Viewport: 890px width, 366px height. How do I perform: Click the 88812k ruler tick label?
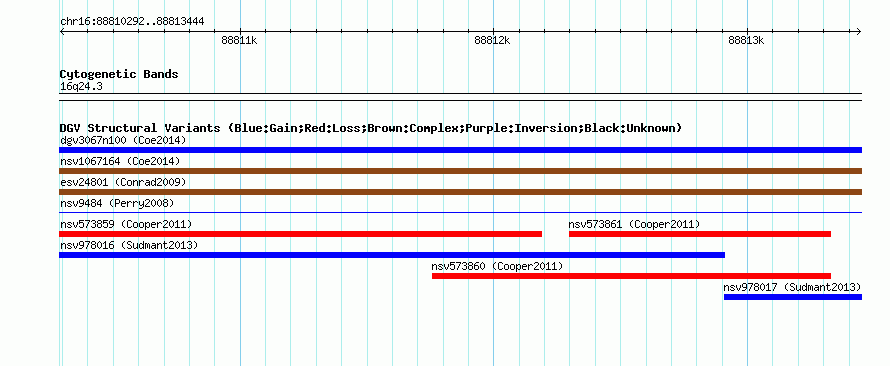tap(493, 40)
